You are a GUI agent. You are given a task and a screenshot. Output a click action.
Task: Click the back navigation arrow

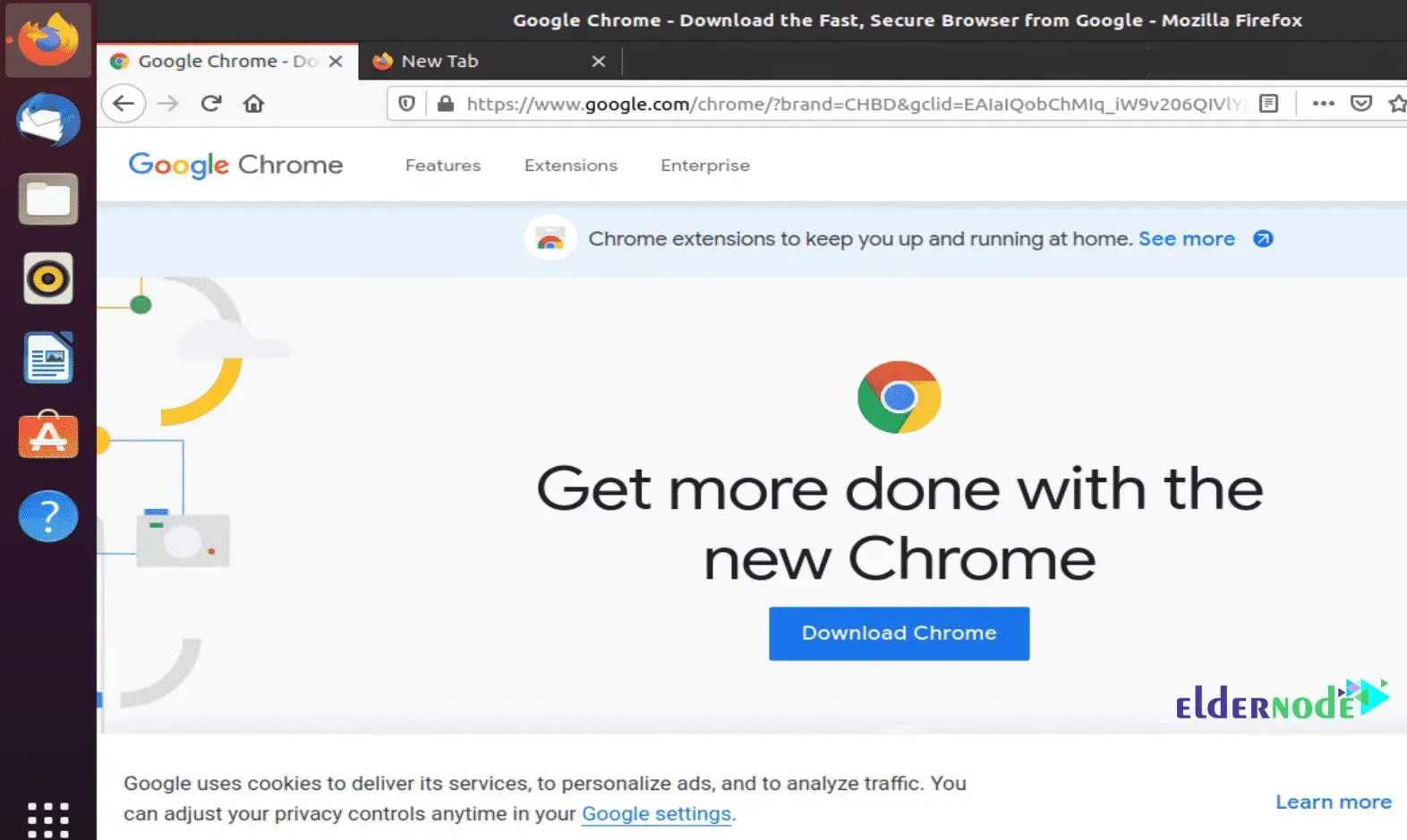tap(123, 103)
